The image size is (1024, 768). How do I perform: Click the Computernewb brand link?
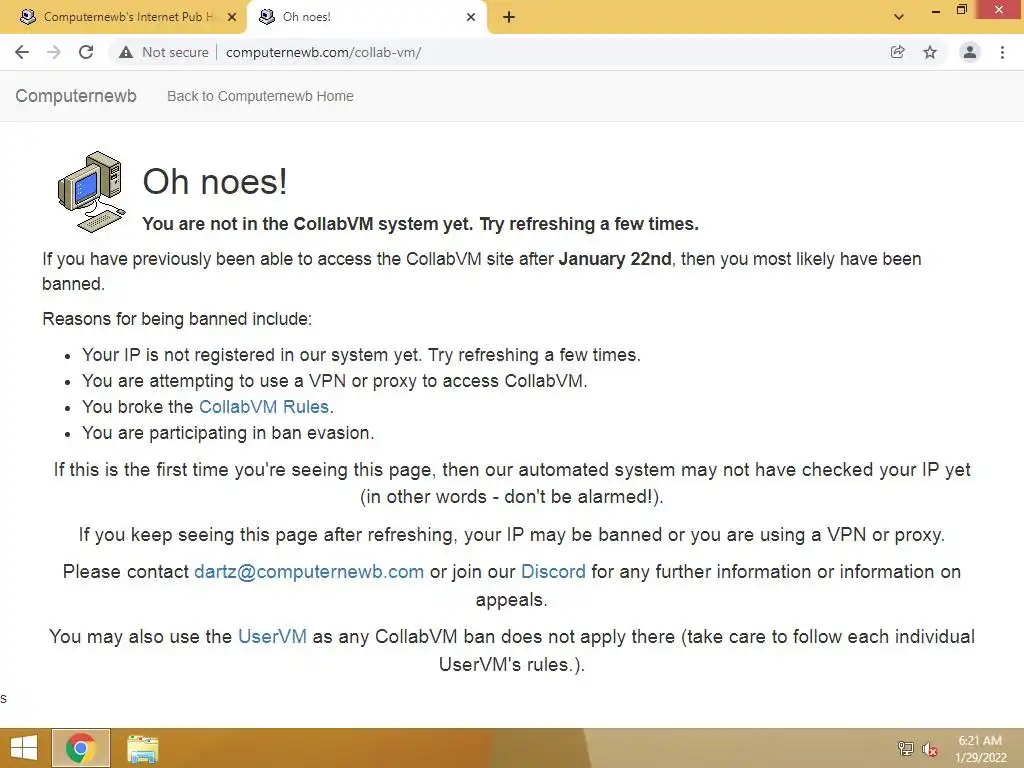(76, 96)
